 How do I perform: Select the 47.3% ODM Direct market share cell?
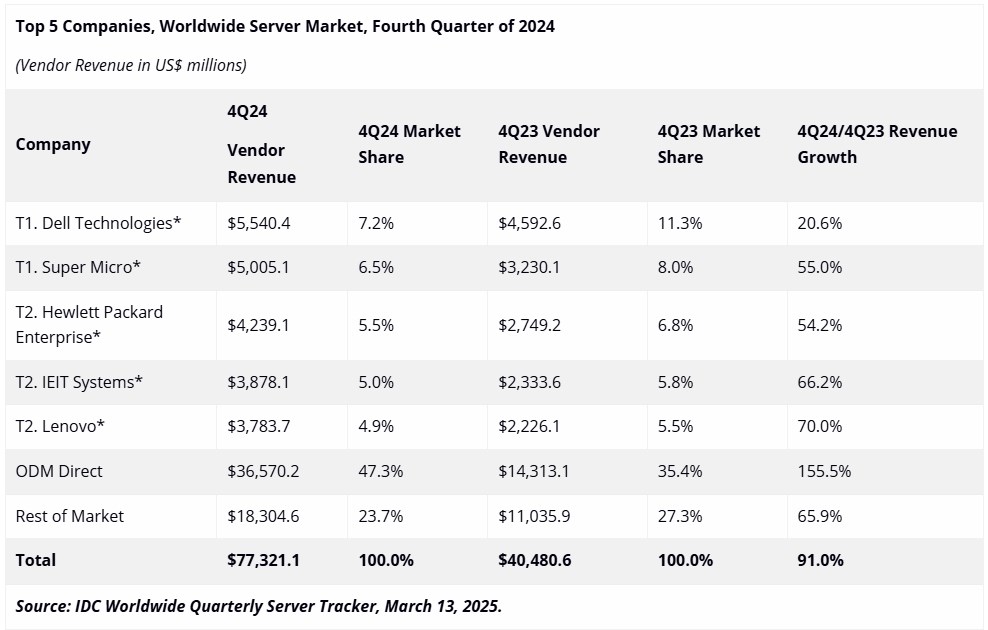pyautogui.click(x=381, y=471)
